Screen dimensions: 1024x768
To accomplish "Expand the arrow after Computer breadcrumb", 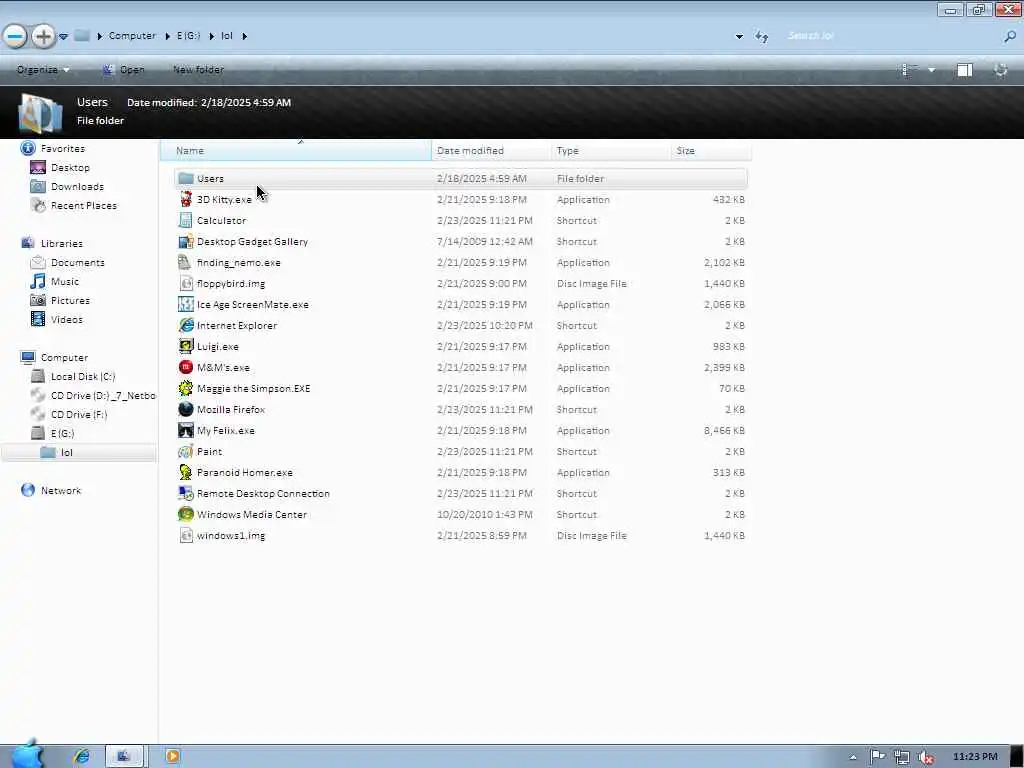I will pos(167,36).
